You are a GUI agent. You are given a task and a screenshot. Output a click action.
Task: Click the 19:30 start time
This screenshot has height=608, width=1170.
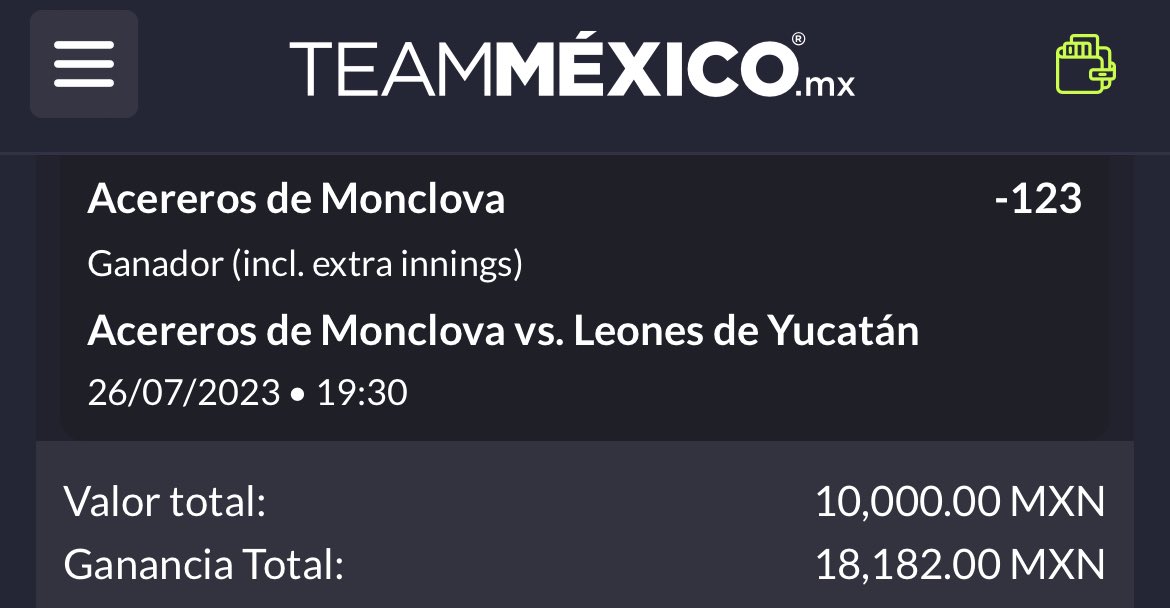(362, 392)
